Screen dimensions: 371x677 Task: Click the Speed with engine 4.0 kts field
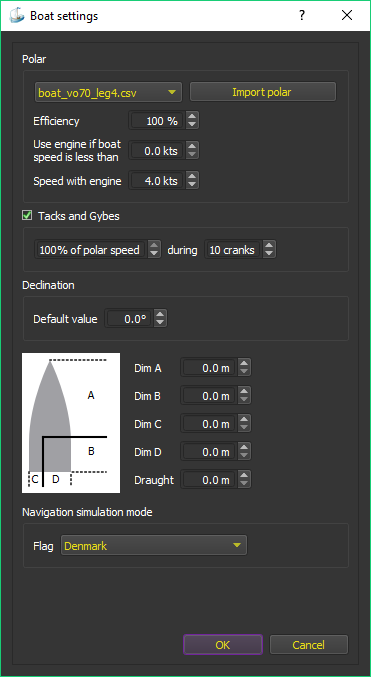point(156,181)
